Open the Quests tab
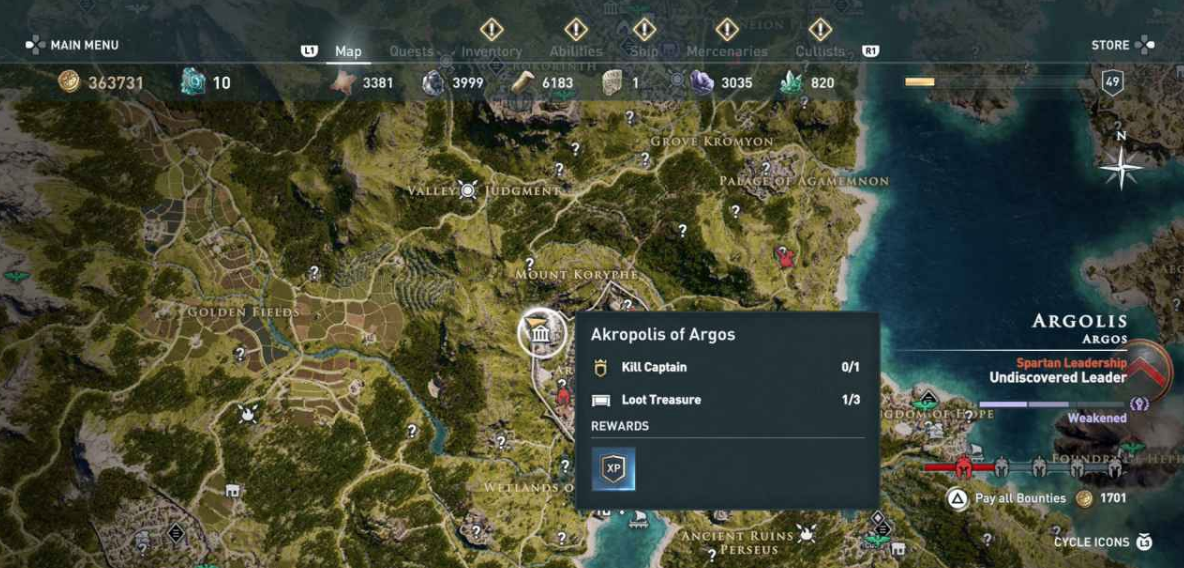The height and width of the screenshot is (568, 1184). tap(412, 51)
